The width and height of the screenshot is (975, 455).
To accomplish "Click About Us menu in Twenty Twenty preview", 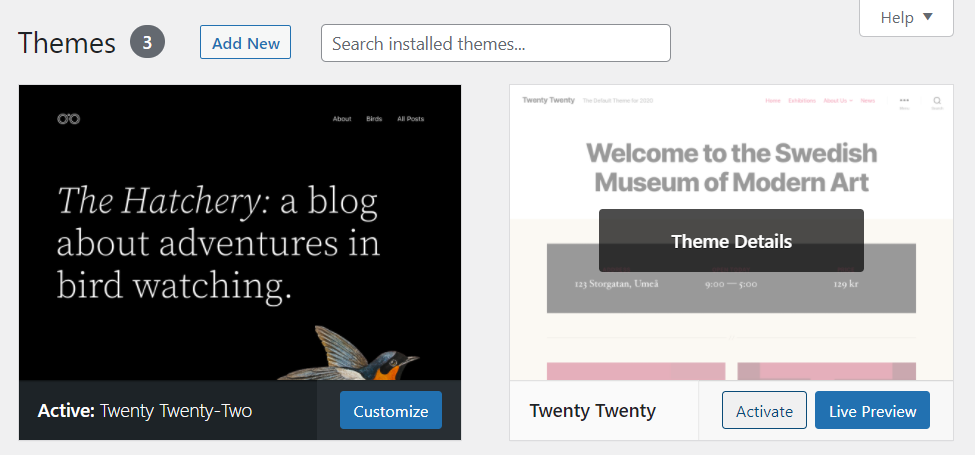I will click(838, 101).
